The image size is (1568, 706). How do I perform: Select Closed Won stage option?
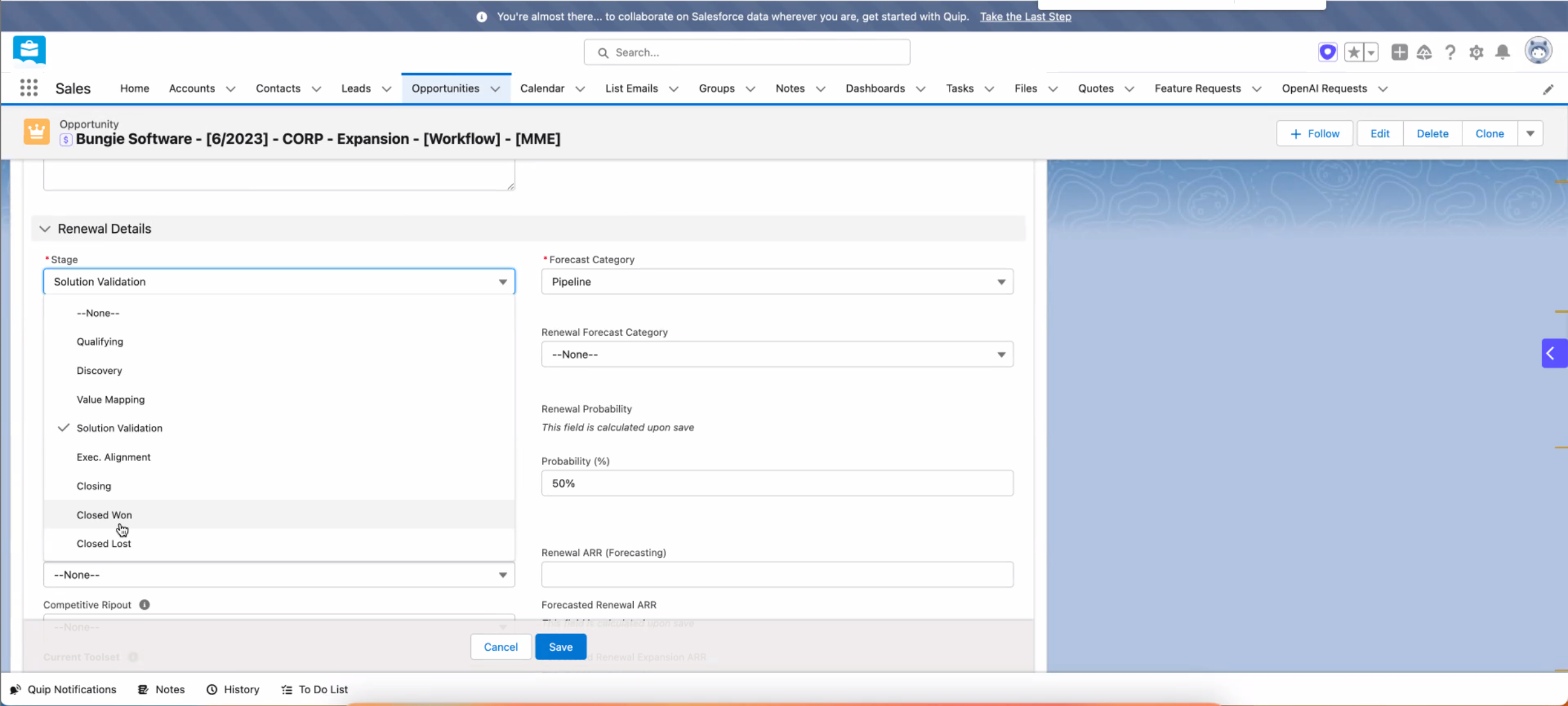pos(104,515)
